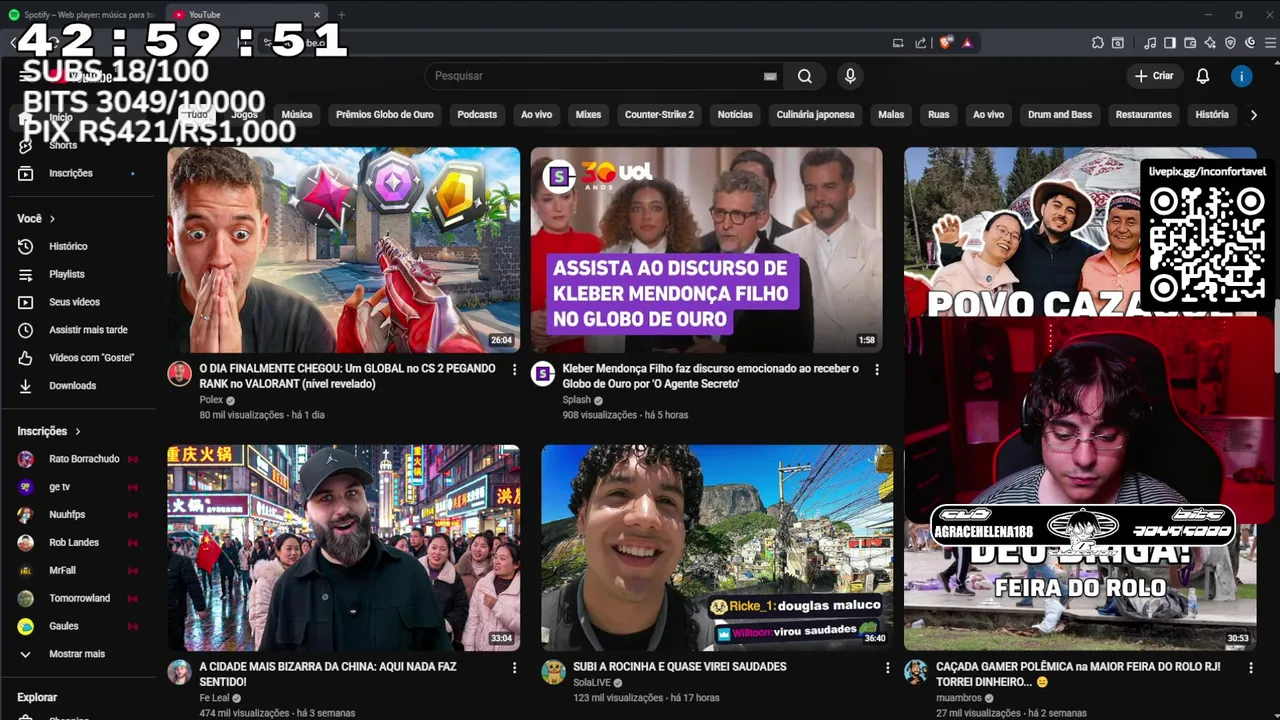
Task: Click the YouTube search magnifier button
Action: click(805, 76)
